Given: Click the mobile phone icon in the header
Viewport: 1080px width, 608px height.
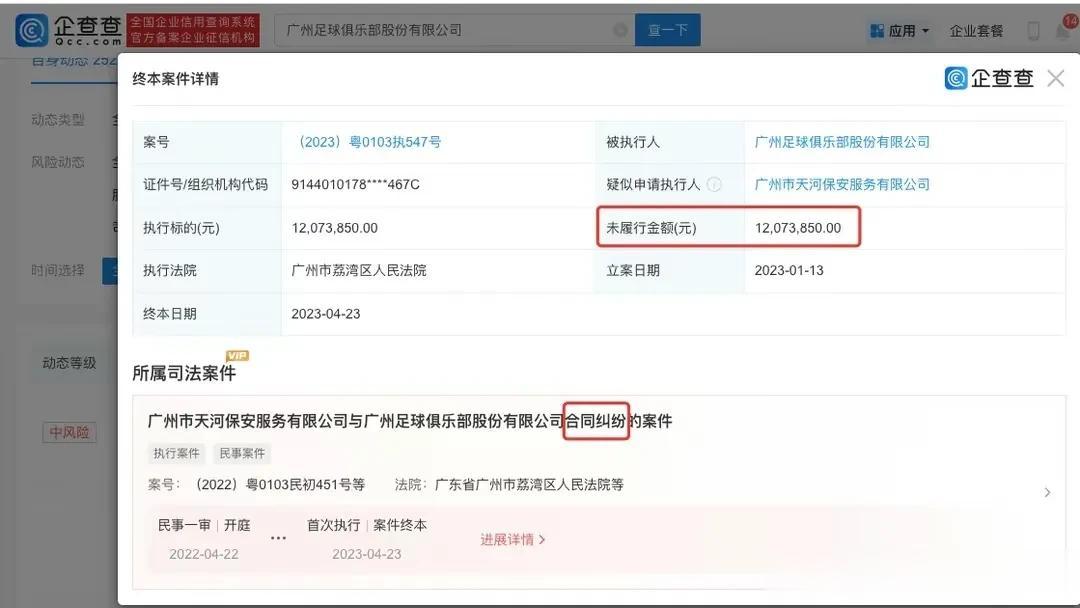Looking at the screenshot, I should pyautogui.click(x=1033, y=30).
